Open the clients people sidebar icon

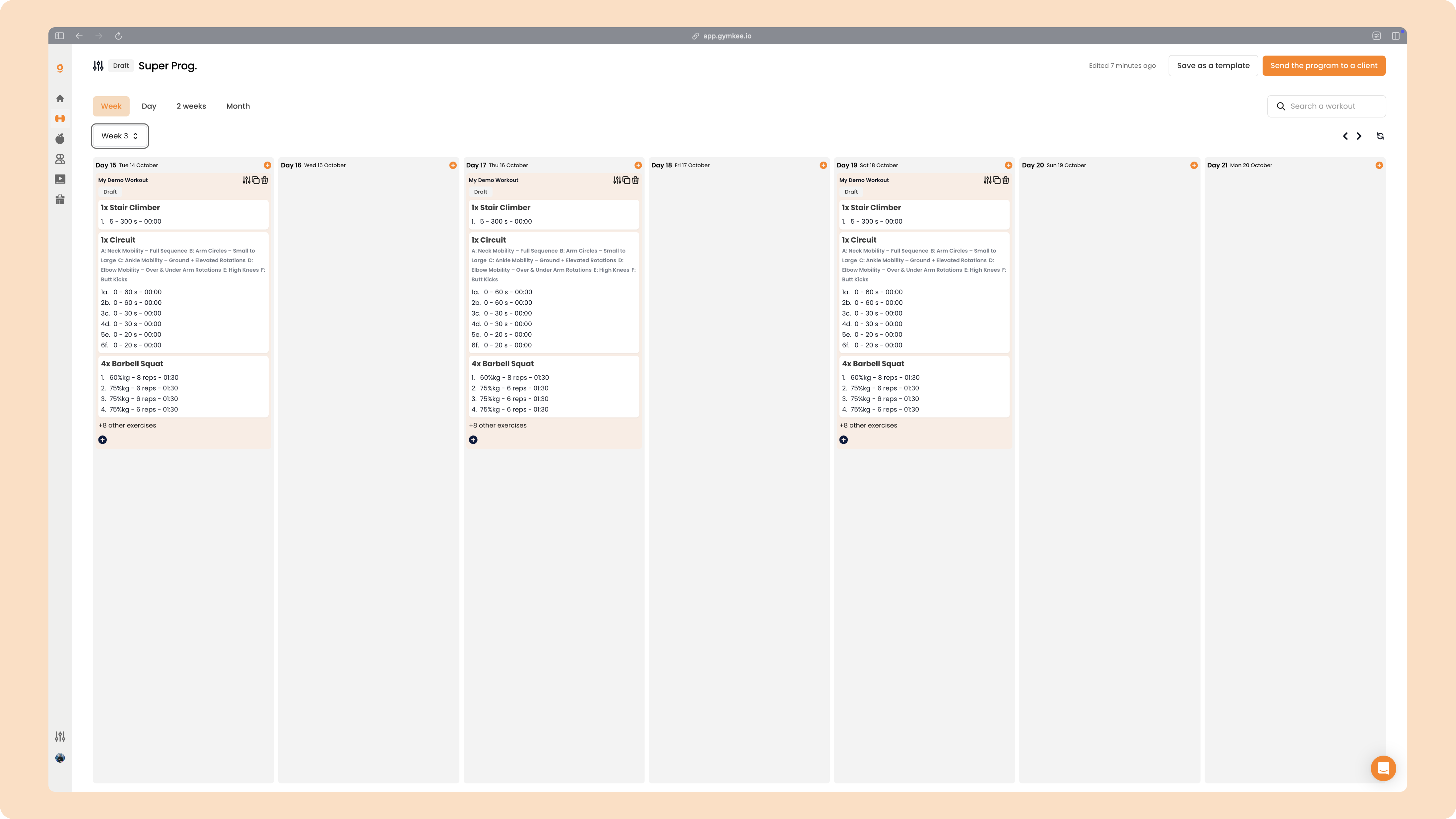click(x=60, y=159)
